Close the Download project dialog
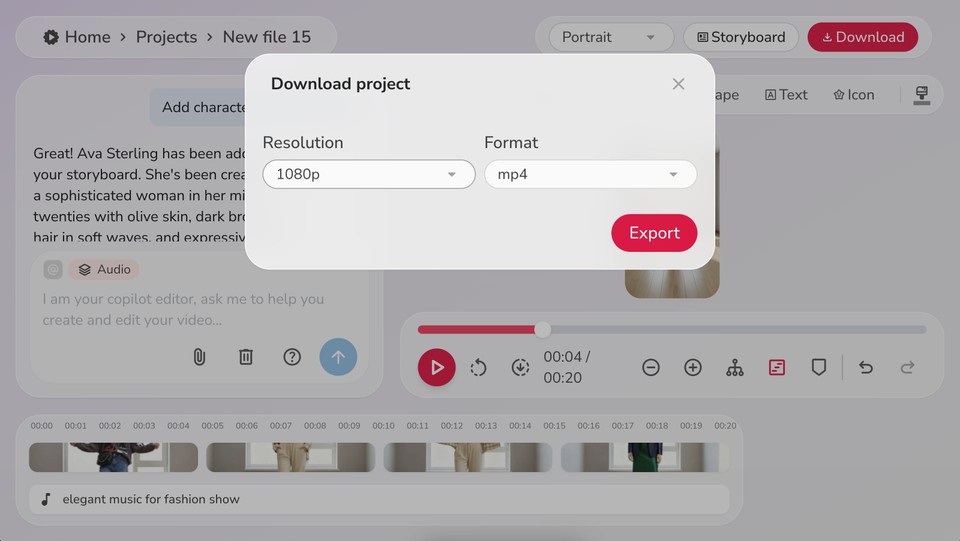 point(678,84)
